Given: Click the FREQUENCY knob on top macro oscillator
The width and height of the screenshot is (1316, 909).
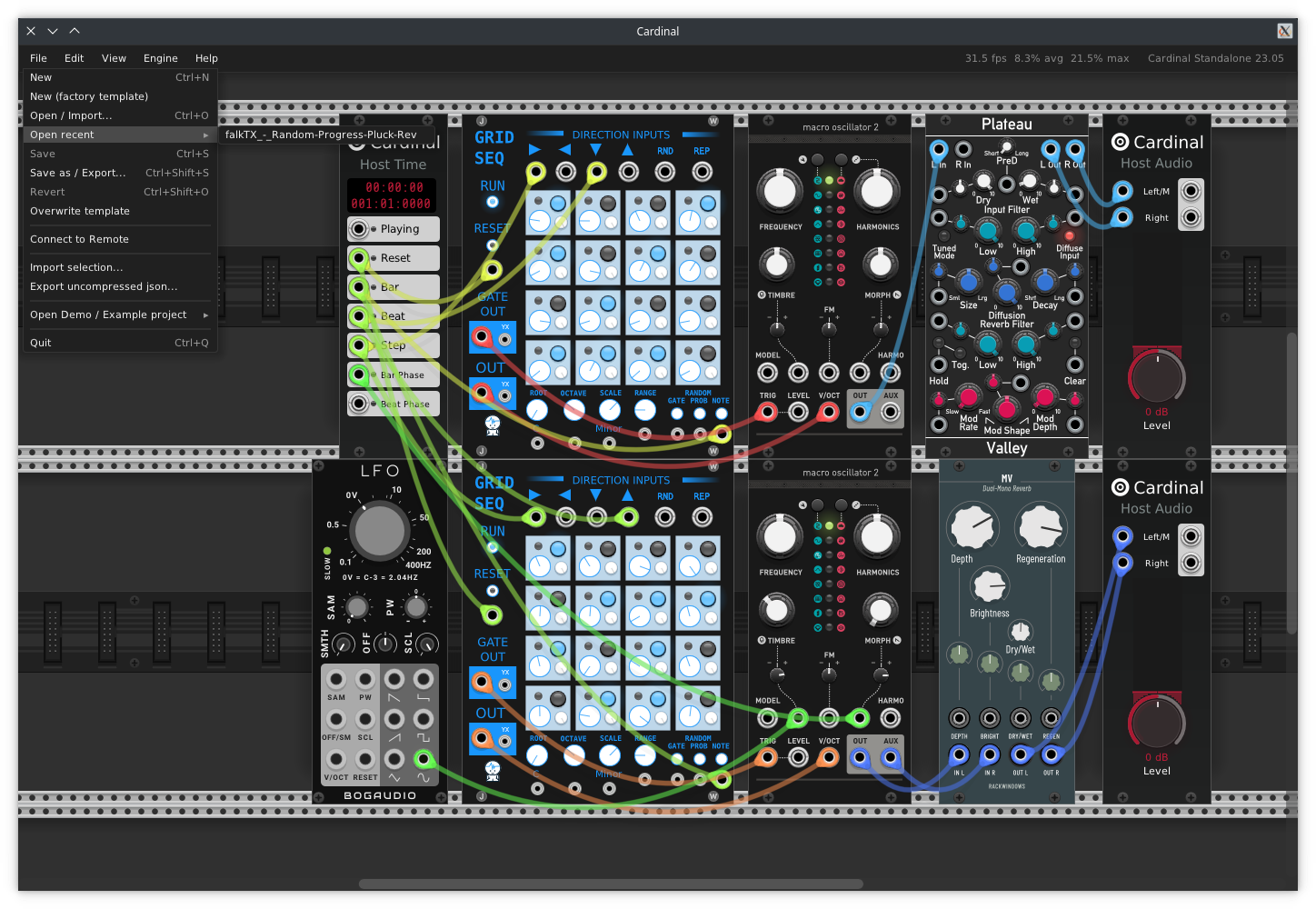Looking at the screenshot, I should [779, 191].
